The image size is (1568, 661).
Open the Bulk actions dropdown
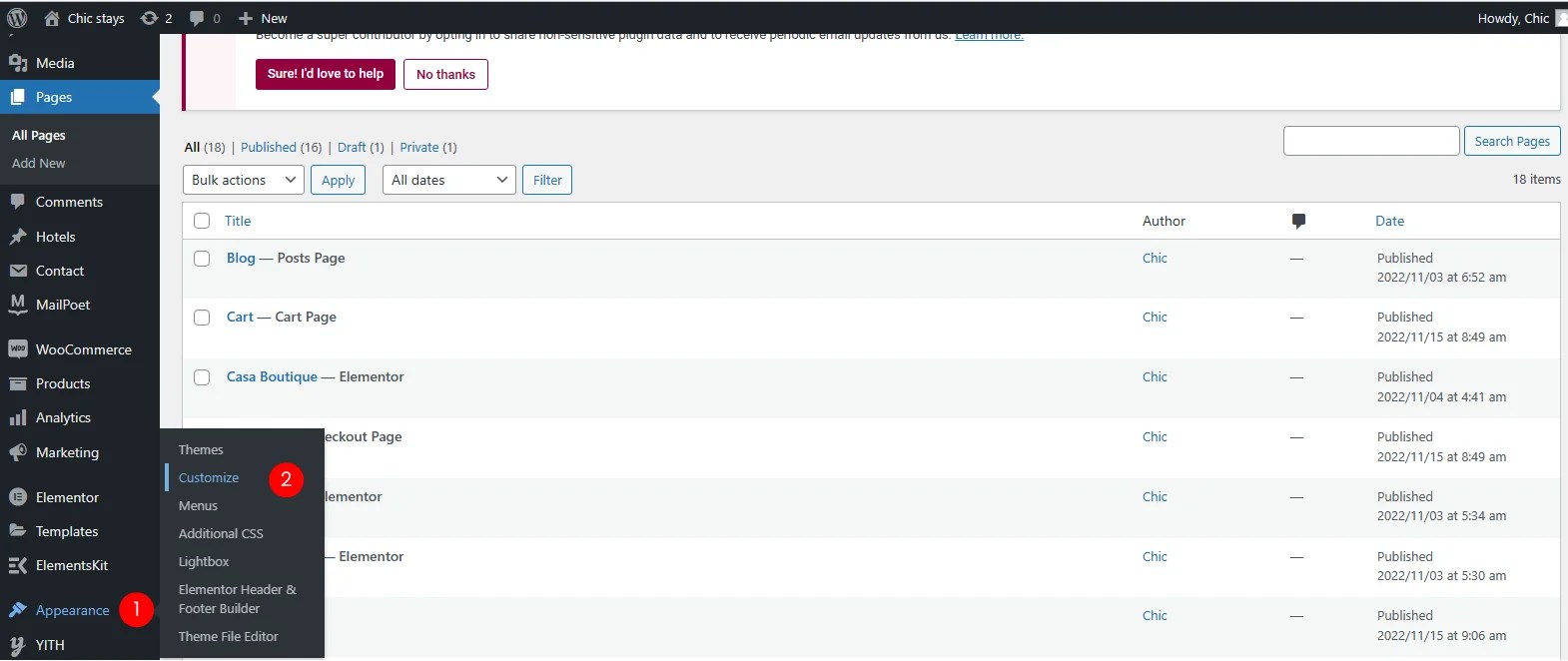point(244,180)
